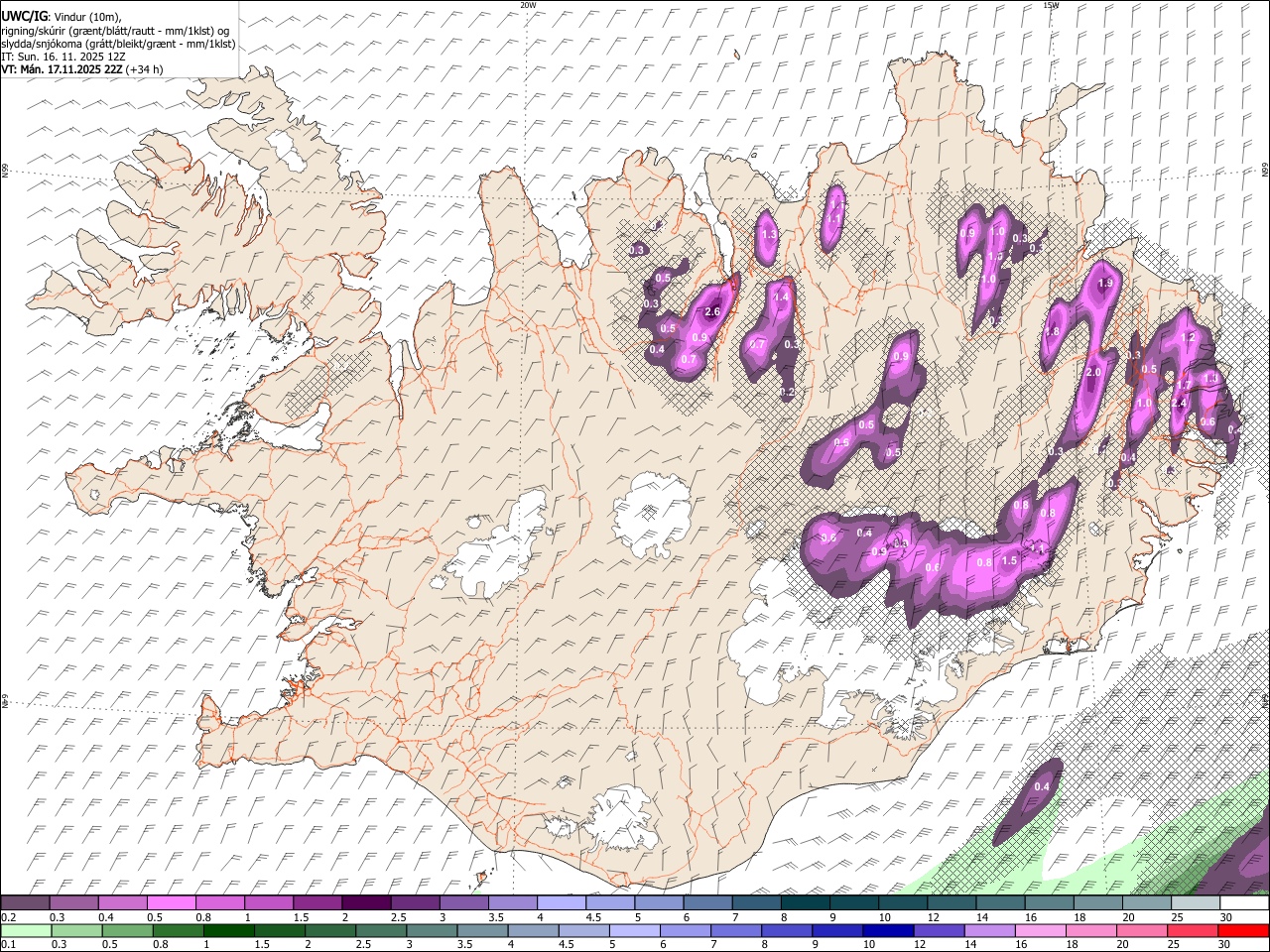The width and height of the screenshot is (1270, 952).
Task: Click the UWC/IG title text
Action: [x=23, y=16]
